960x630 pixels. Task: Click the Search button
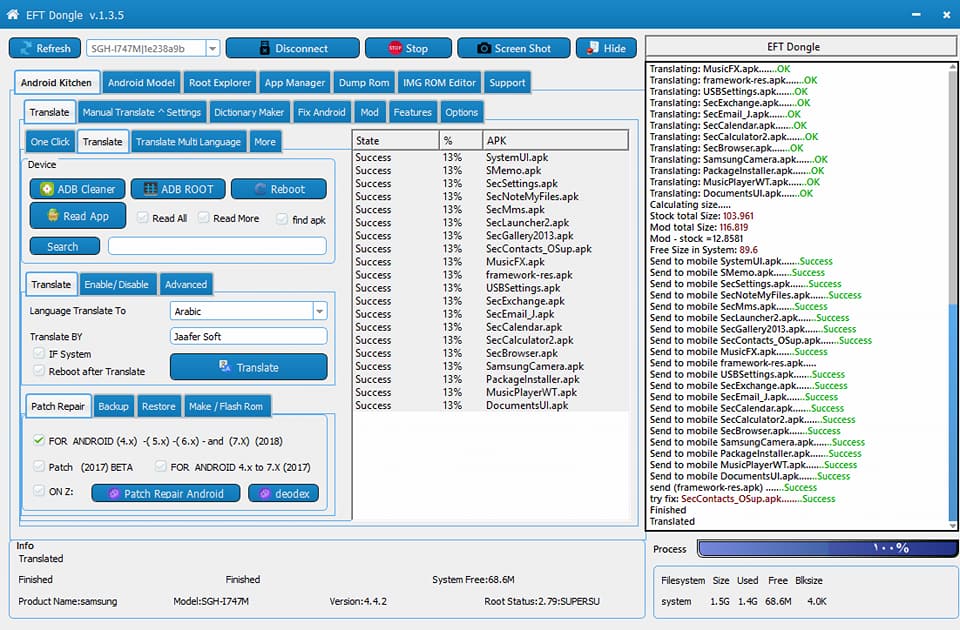[64, 246]
